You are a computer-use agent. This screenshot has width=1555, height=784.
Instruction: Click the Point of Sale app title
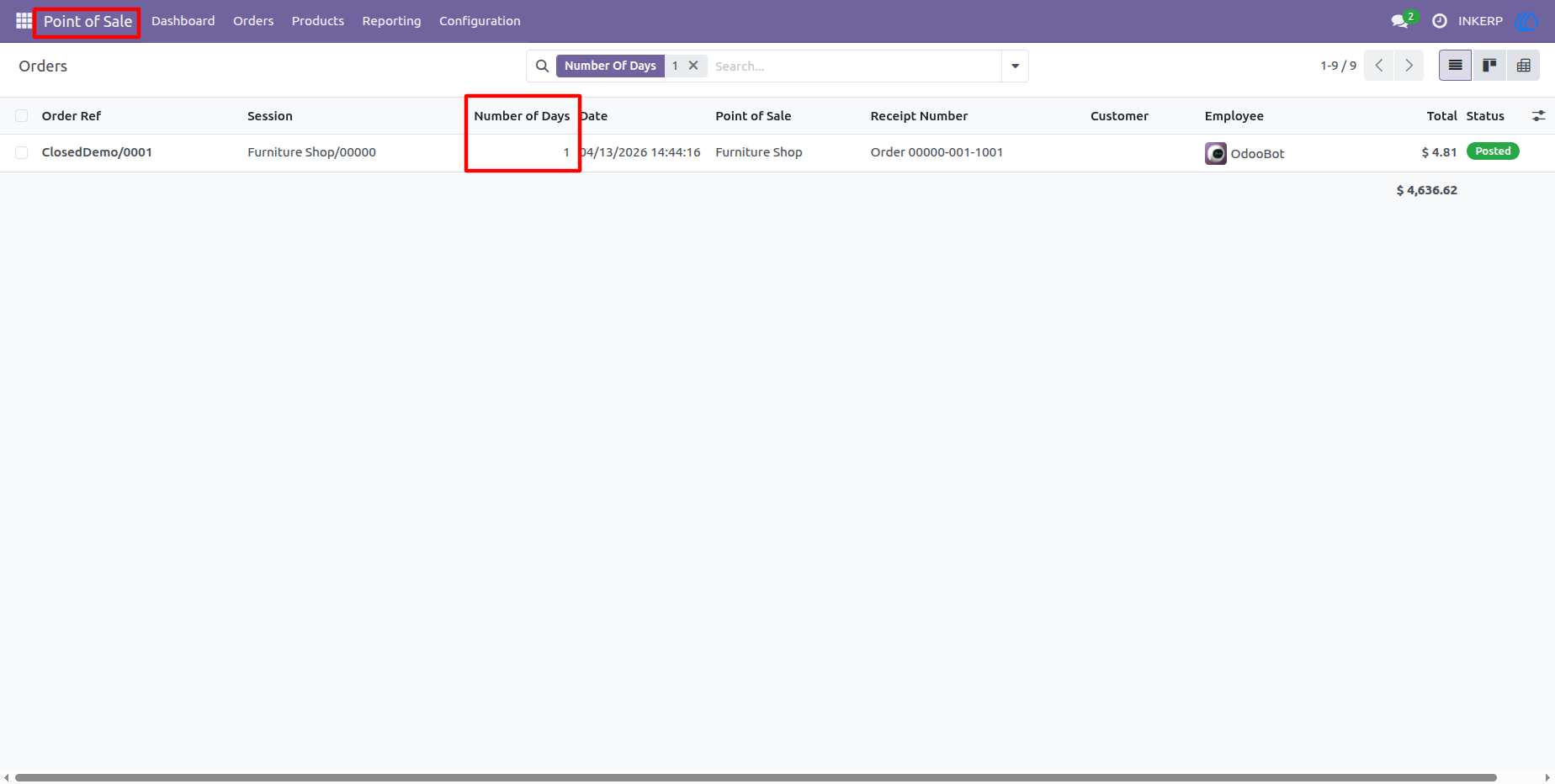88,21
